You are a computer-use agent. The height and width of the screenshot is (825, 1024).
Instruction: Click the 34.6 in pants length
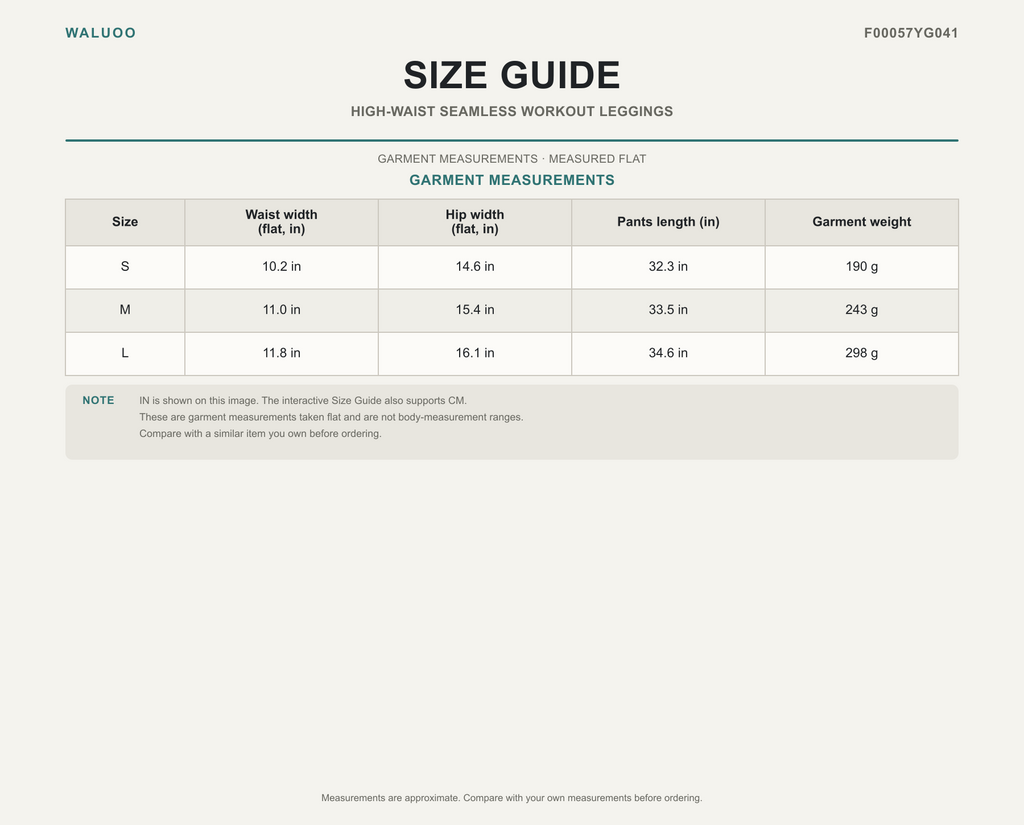[x=668, y=353]
